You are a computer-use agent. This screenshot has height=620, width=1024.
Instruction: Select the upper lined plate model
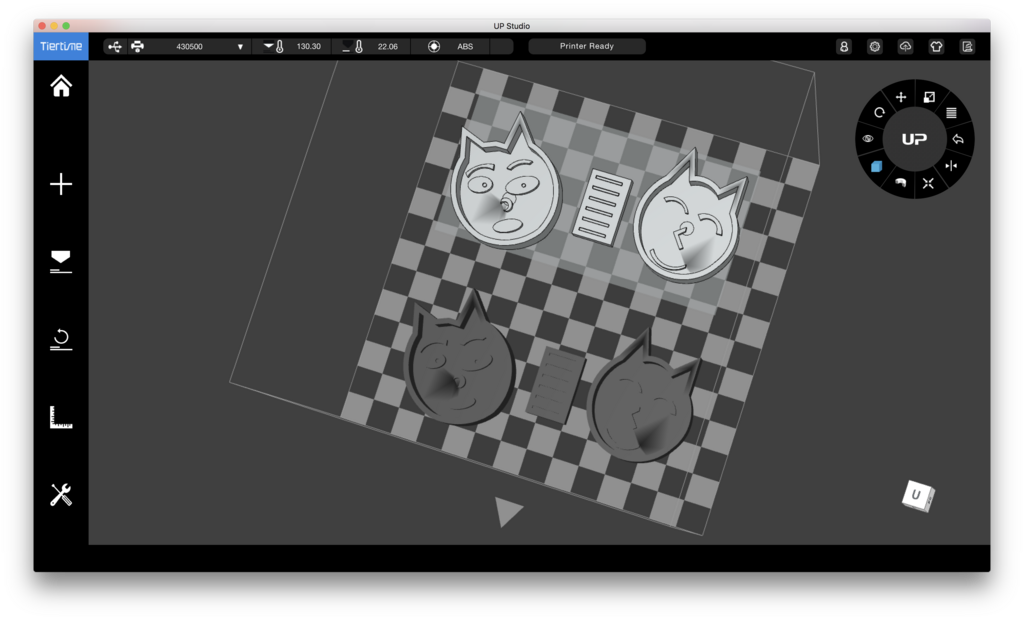click(602, 206)
